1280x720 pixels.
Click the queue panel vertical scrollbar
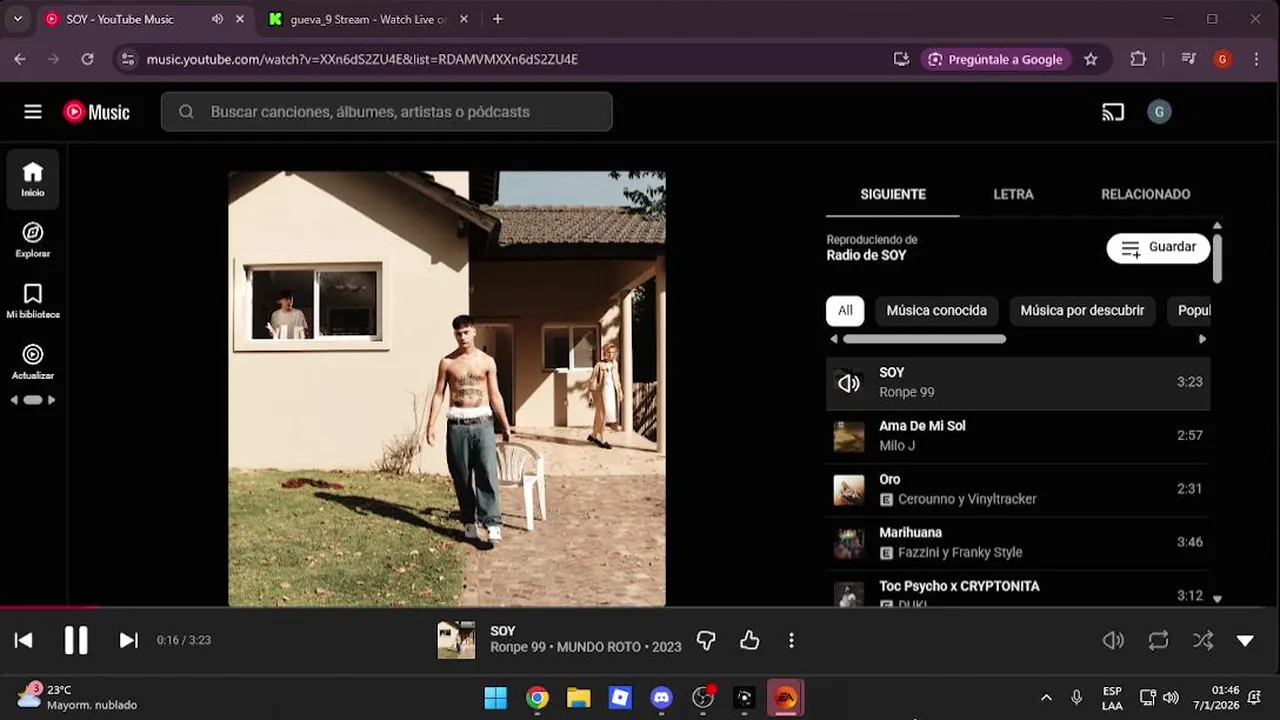1217,258
